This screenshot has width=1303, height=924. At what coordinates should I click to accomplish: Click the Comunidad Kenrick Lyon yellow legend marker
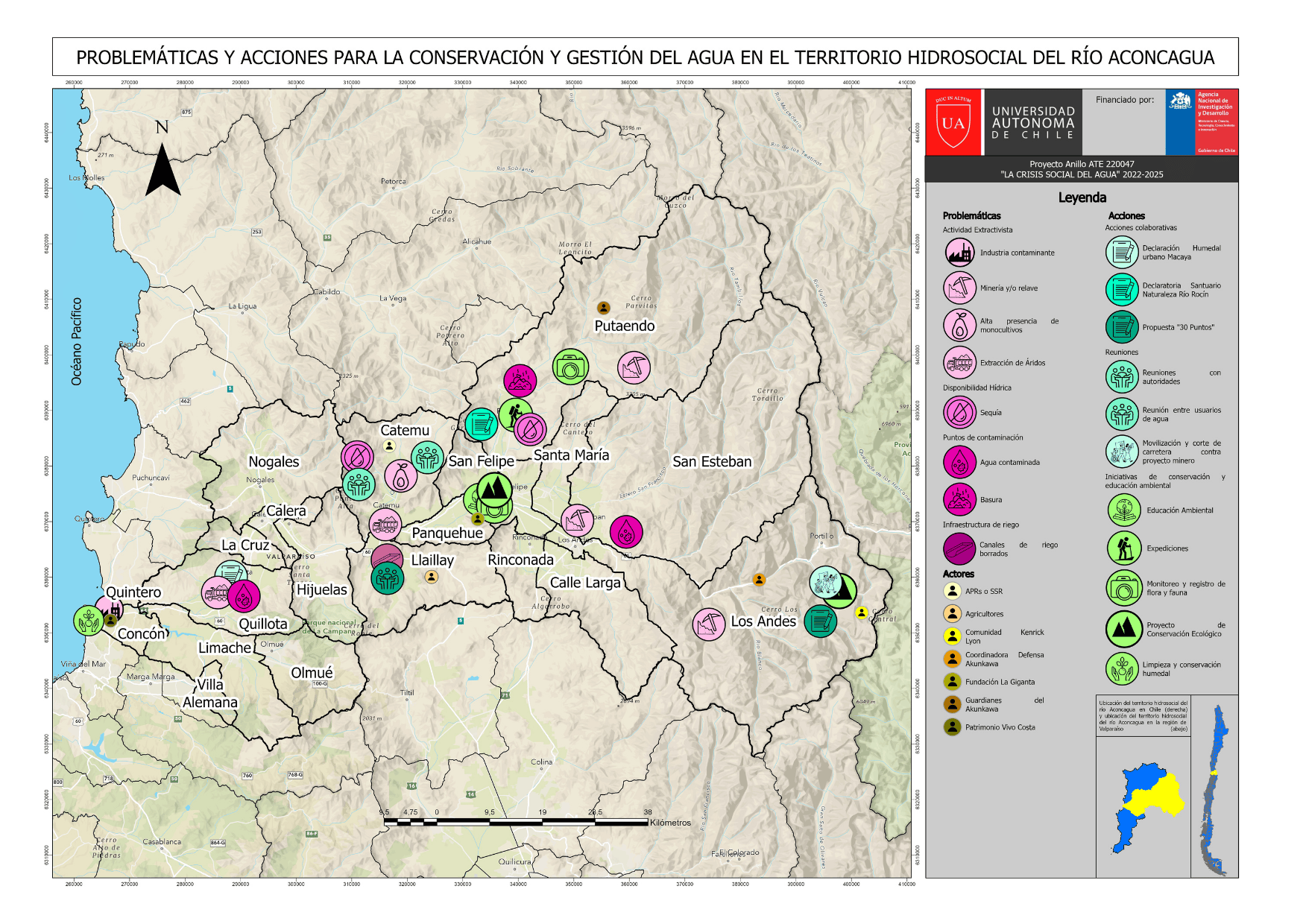pos(952,636)
